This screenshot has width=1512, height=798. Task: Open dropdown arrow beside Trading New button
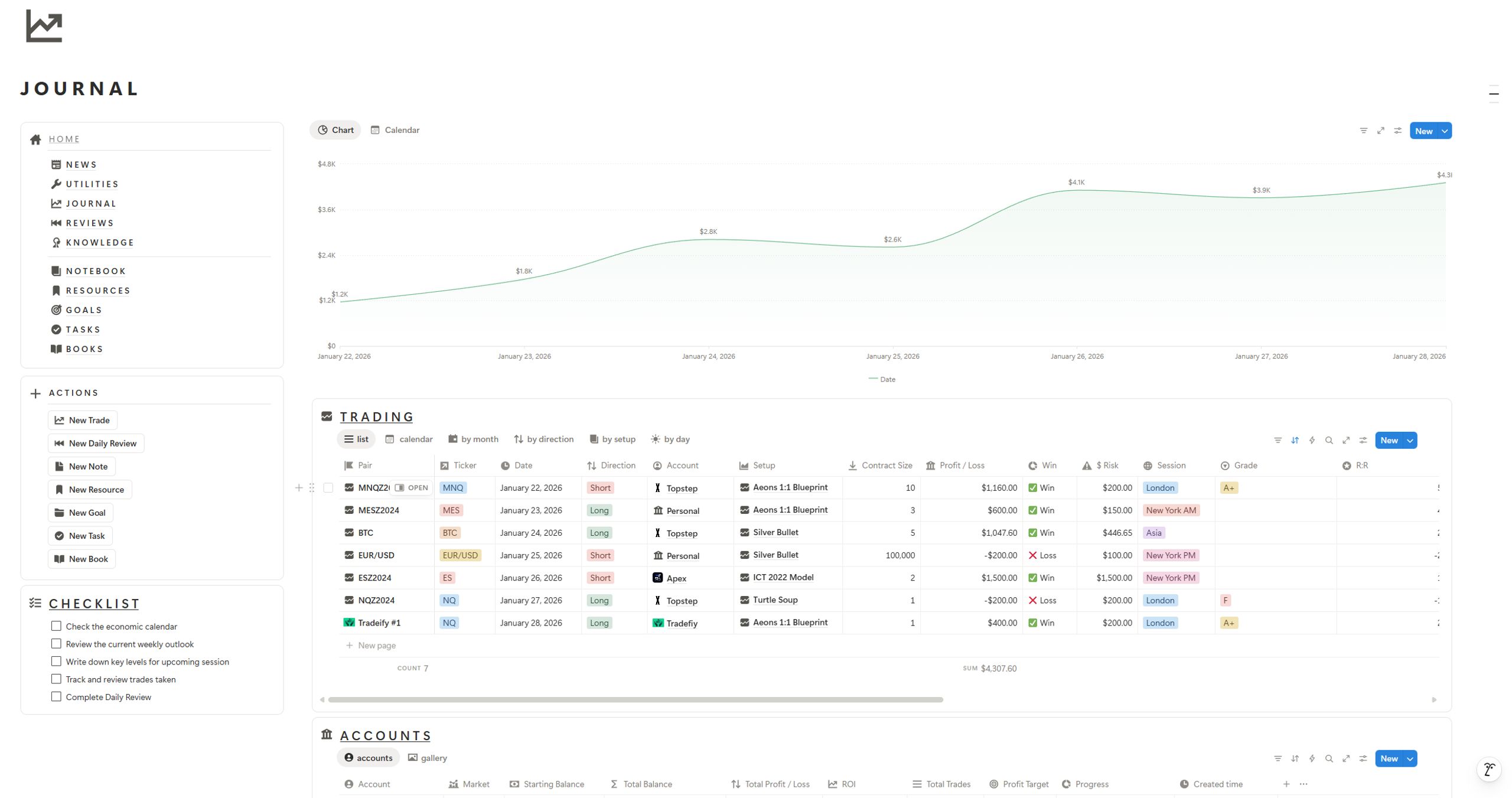[1410, 441]
